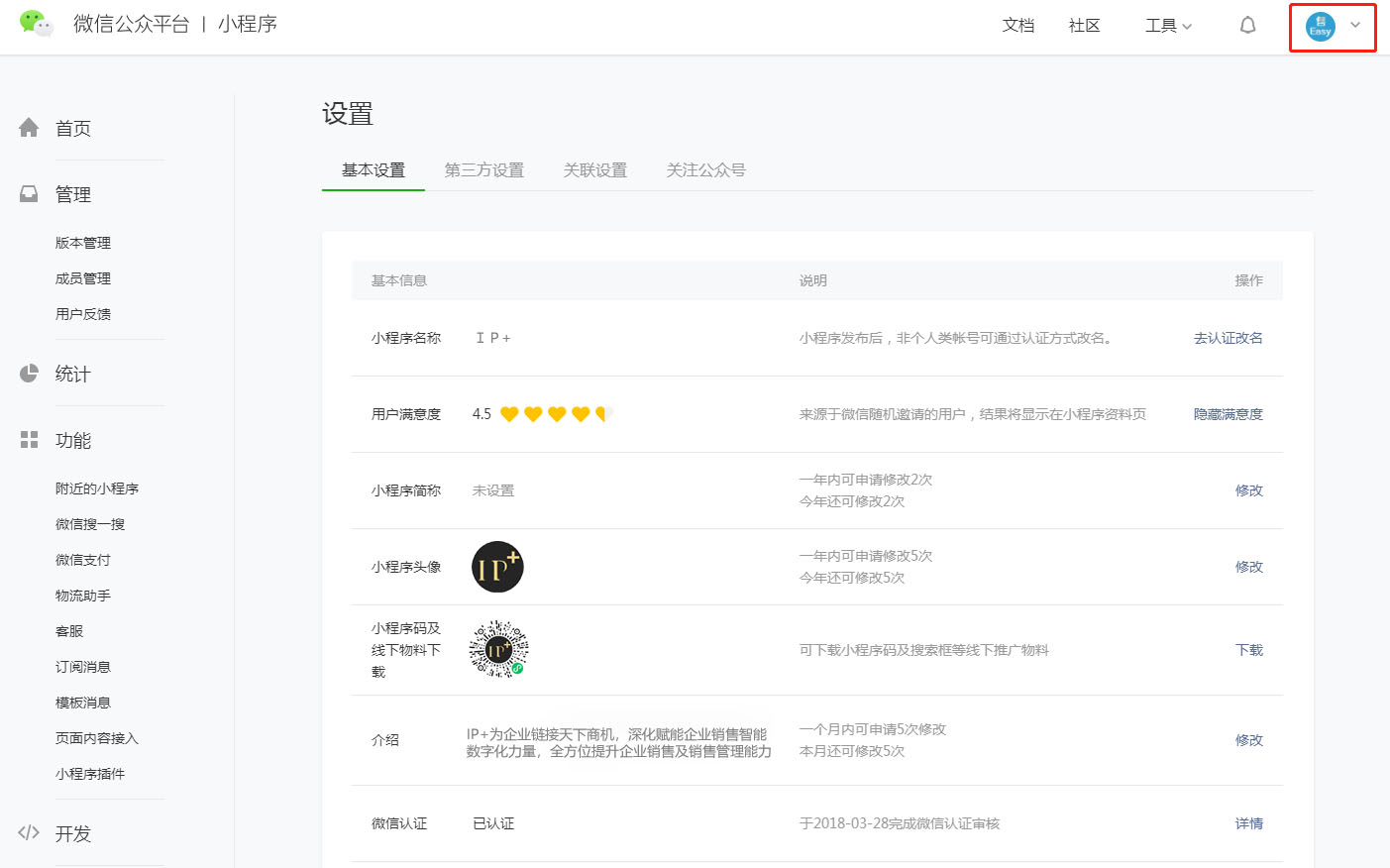Click the code brackets icon beside 开发
The width and height of the screenshot is (1390, 868).
pyautogui.click(x=29, y=833)
